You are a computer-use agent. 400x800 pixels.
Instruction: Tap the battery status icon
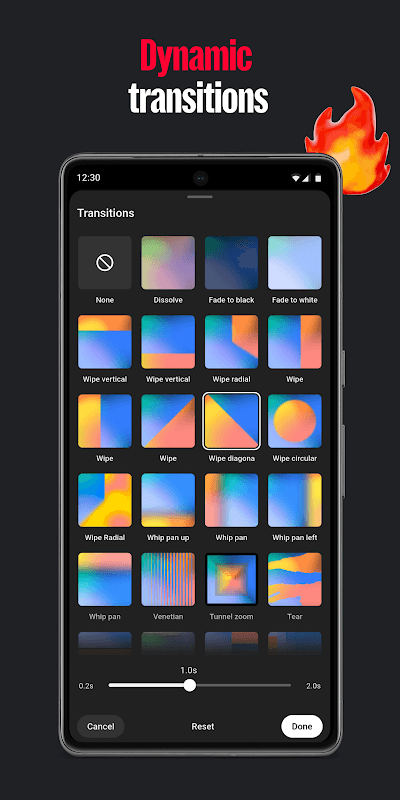(x=318, y=178)
